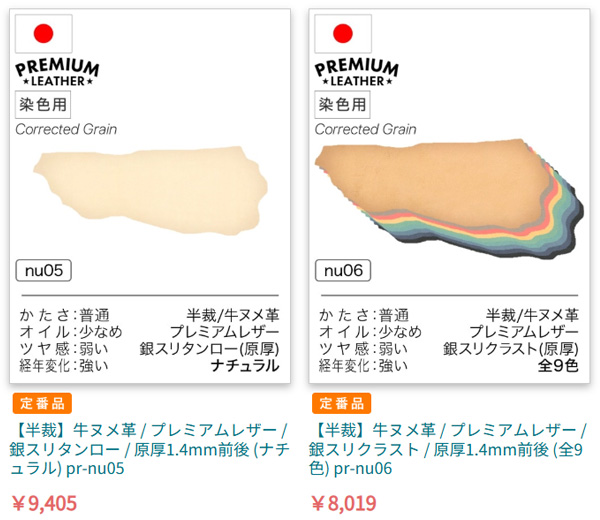Click the Japan flag icon on nu06 card
This screenshot has width=600, height=520.
pos(343,33)
